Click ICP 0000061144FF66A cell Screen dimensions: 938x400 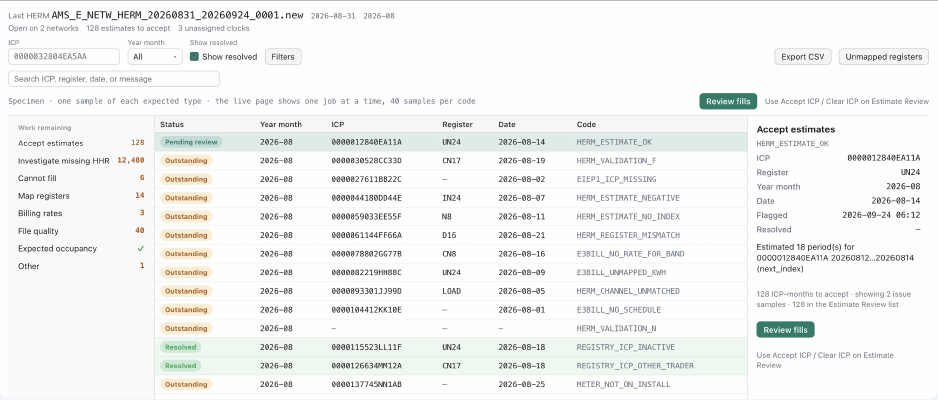(367, 235)
